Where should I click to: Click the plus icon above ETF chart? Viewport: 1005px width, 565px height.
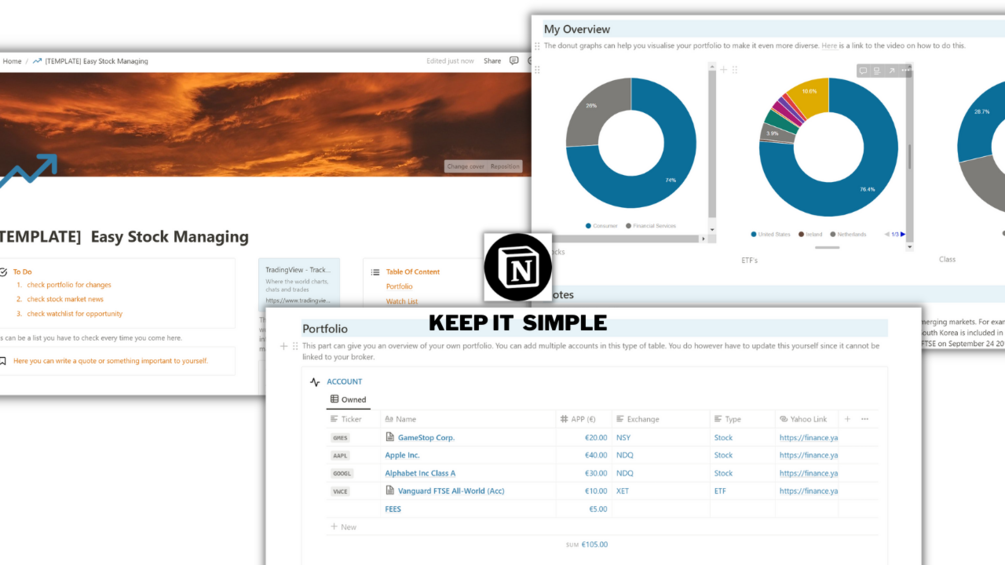click(x=724, y=69)
